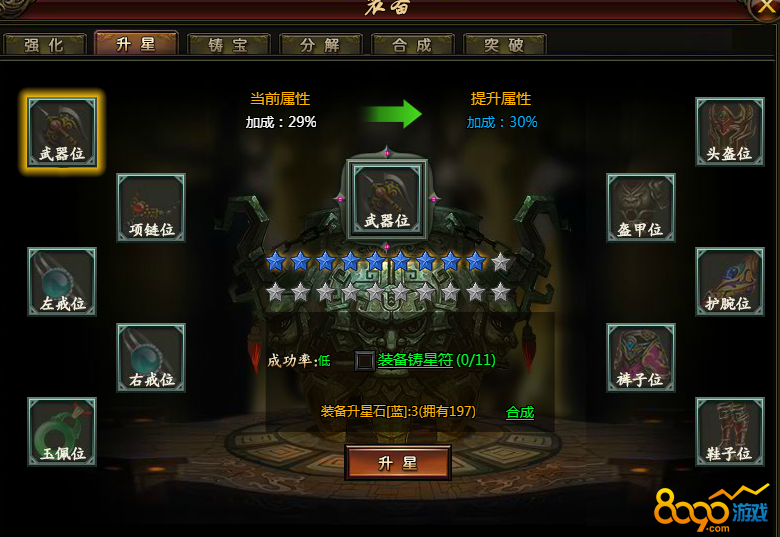Image resolution: width=780 pixels, height=537 pixels.
Task: Click the center 武器位 equipment slot
Action: [387, 199]
